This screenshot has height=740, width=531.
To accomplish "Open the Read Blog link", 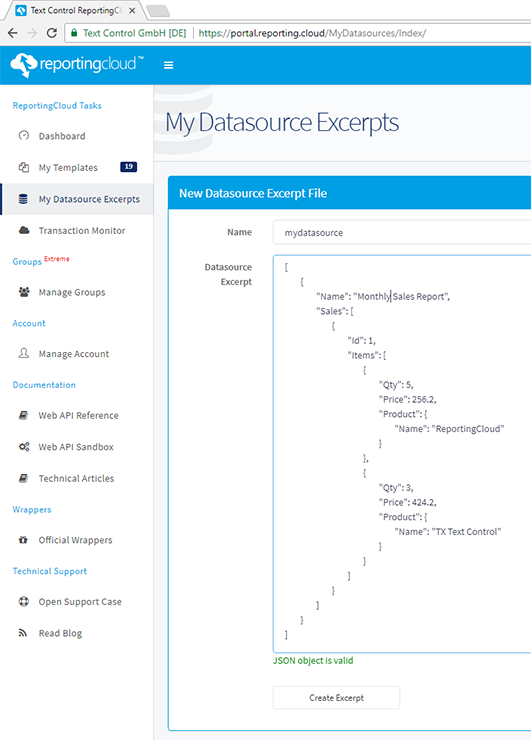I will tap(60, 633).
